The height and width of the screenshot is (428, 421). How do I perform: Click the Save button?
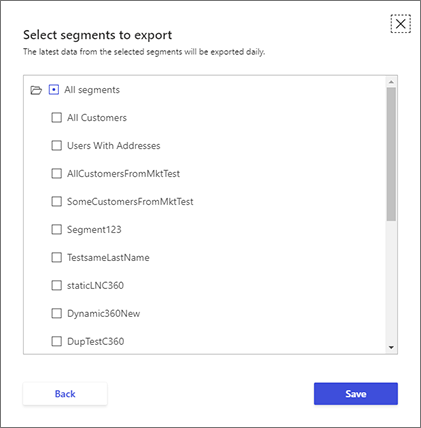tap(356, 394)
